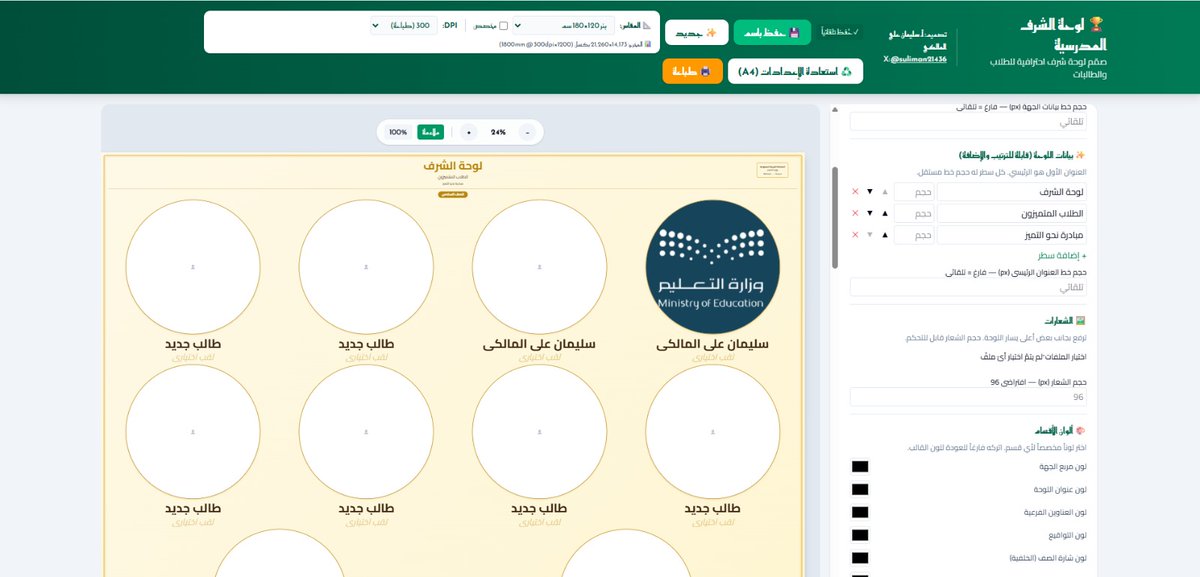Screen dimensions: 1200x577
Task: Click the main title font size field
Action: 969,287
